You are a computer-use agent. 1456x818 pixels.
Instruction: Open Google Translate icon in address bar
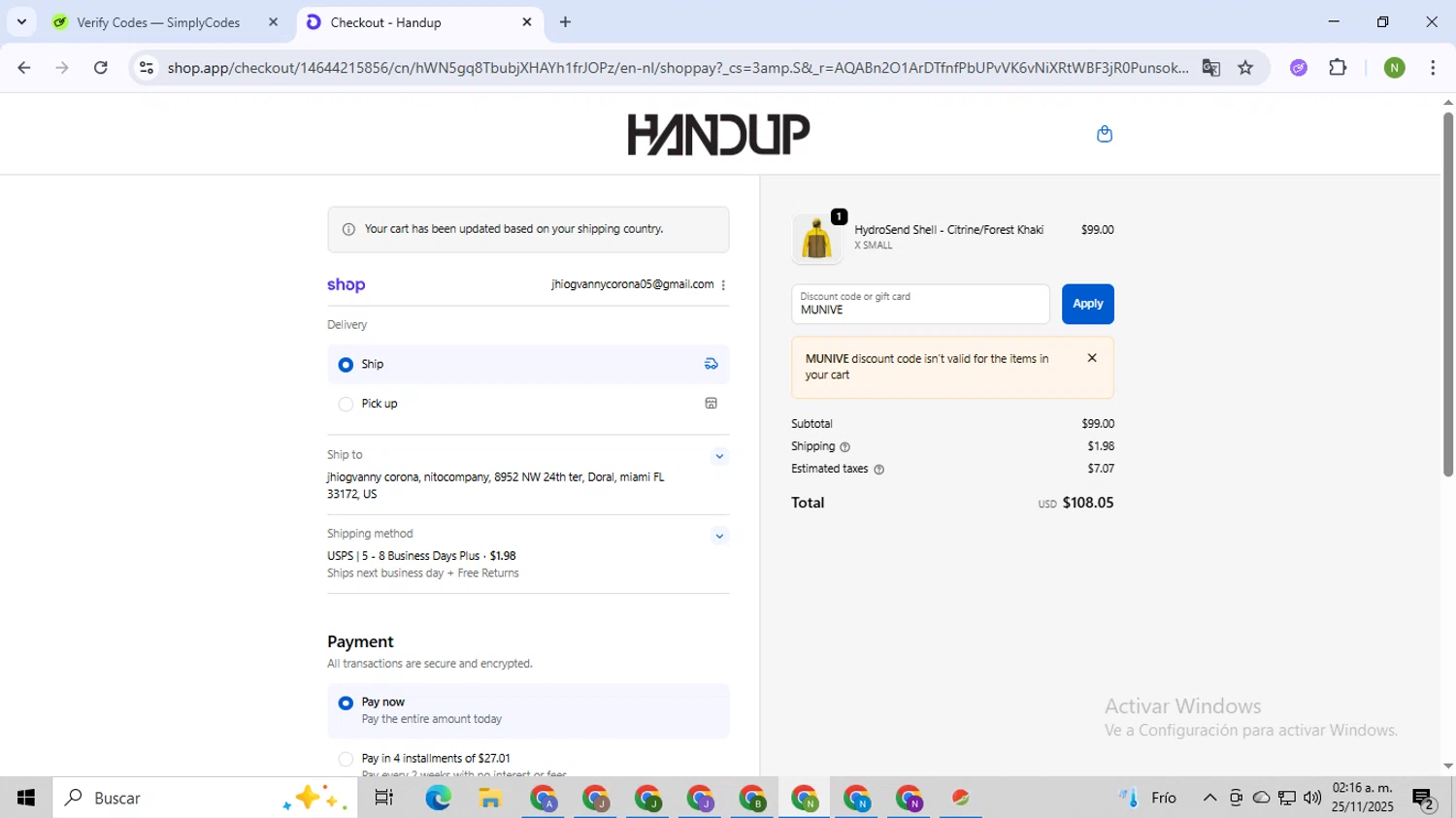[1210, 68]
